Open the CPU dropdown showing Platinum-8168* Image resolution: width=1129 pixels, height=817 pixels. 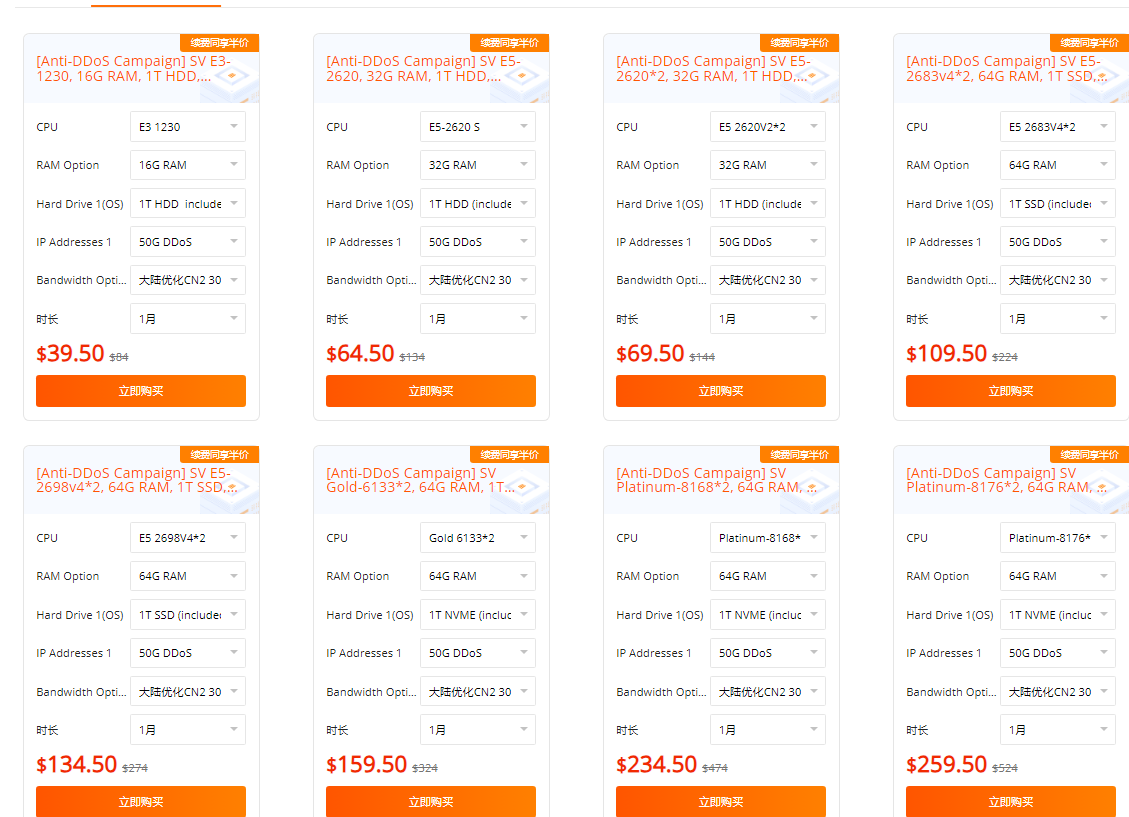pos(767,538)
